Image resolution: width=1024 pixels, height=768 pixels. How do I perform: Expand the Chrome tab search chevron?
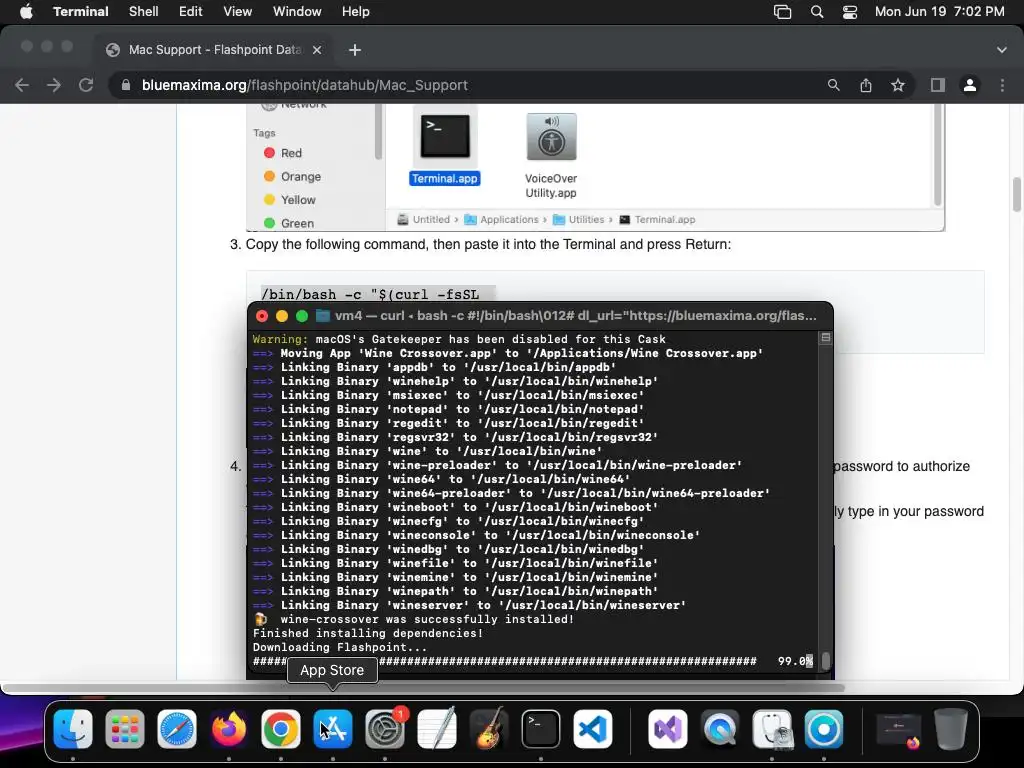pos(1001,50)
